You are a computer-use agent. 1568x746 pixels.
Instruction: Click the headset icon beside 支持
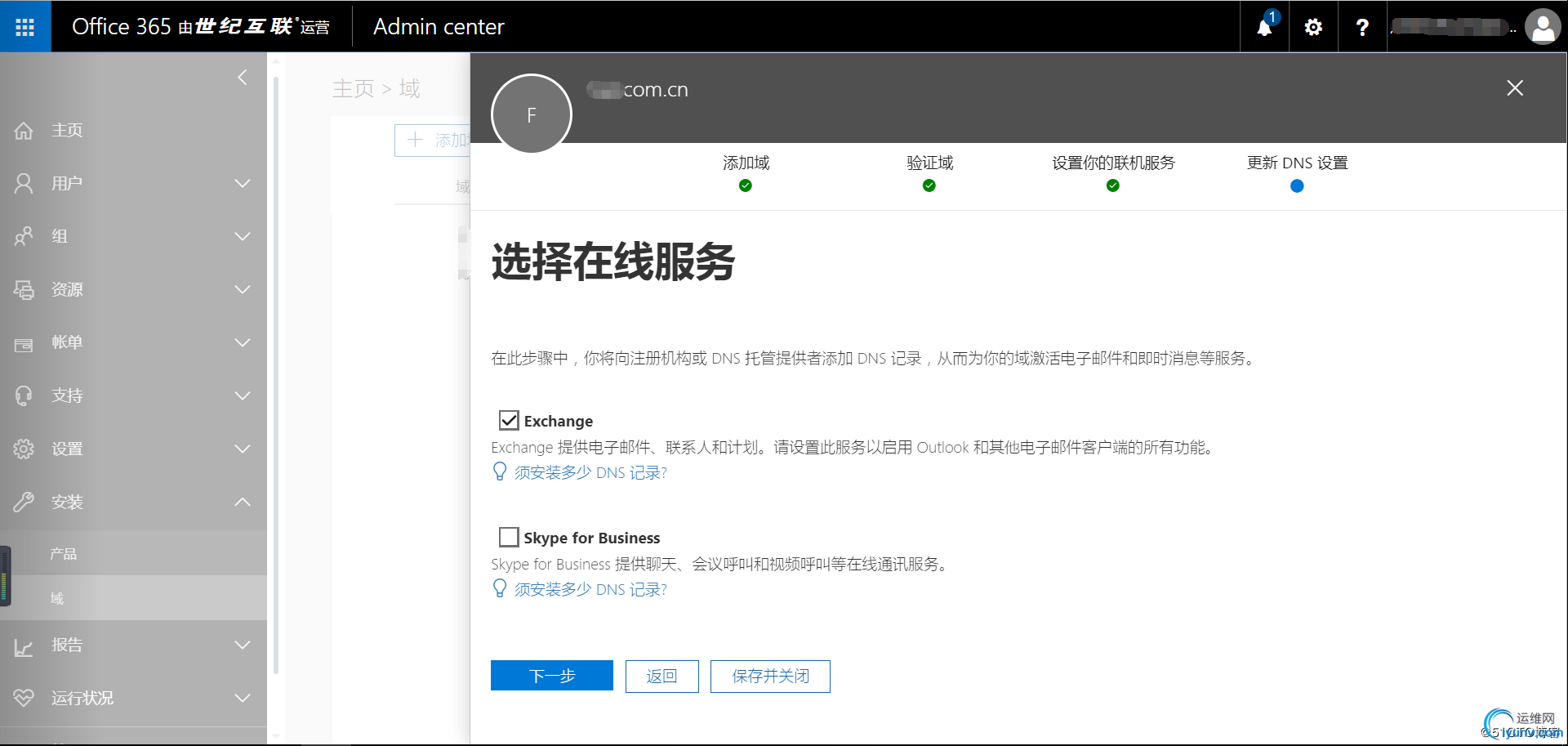24,396
